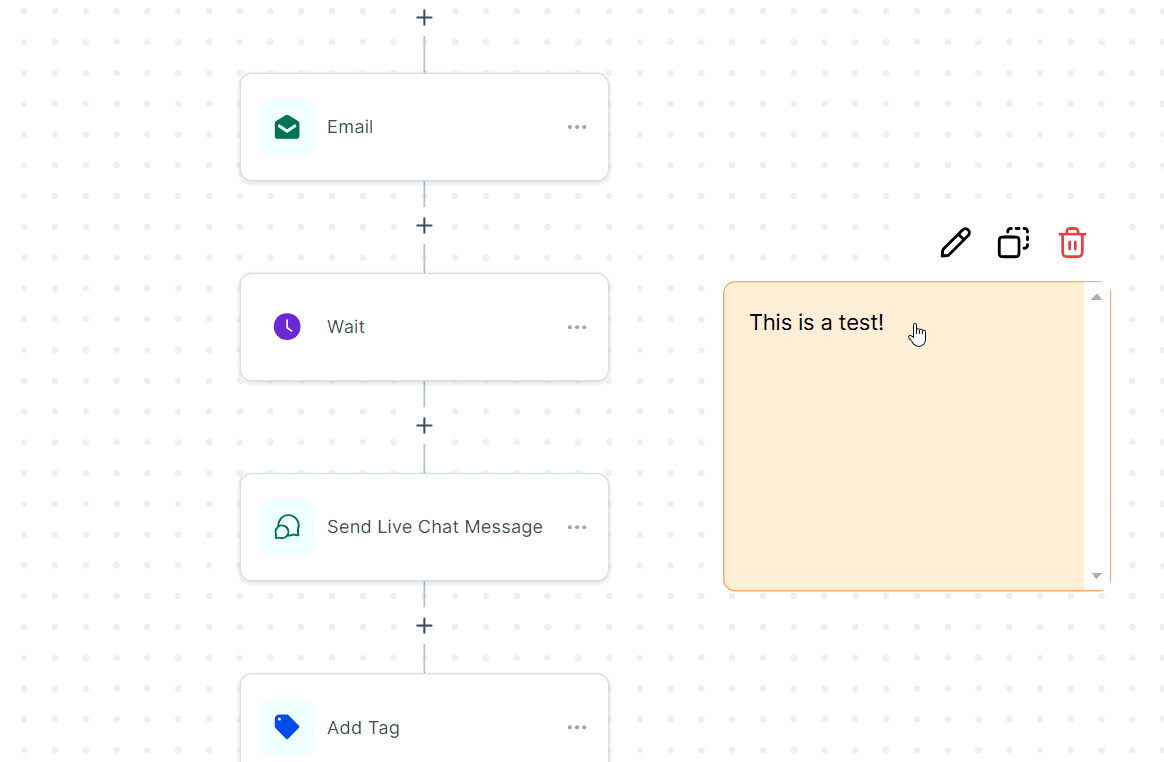
Task: Click the sticky note scrollbar up arrow
Action: [1096, 296]
